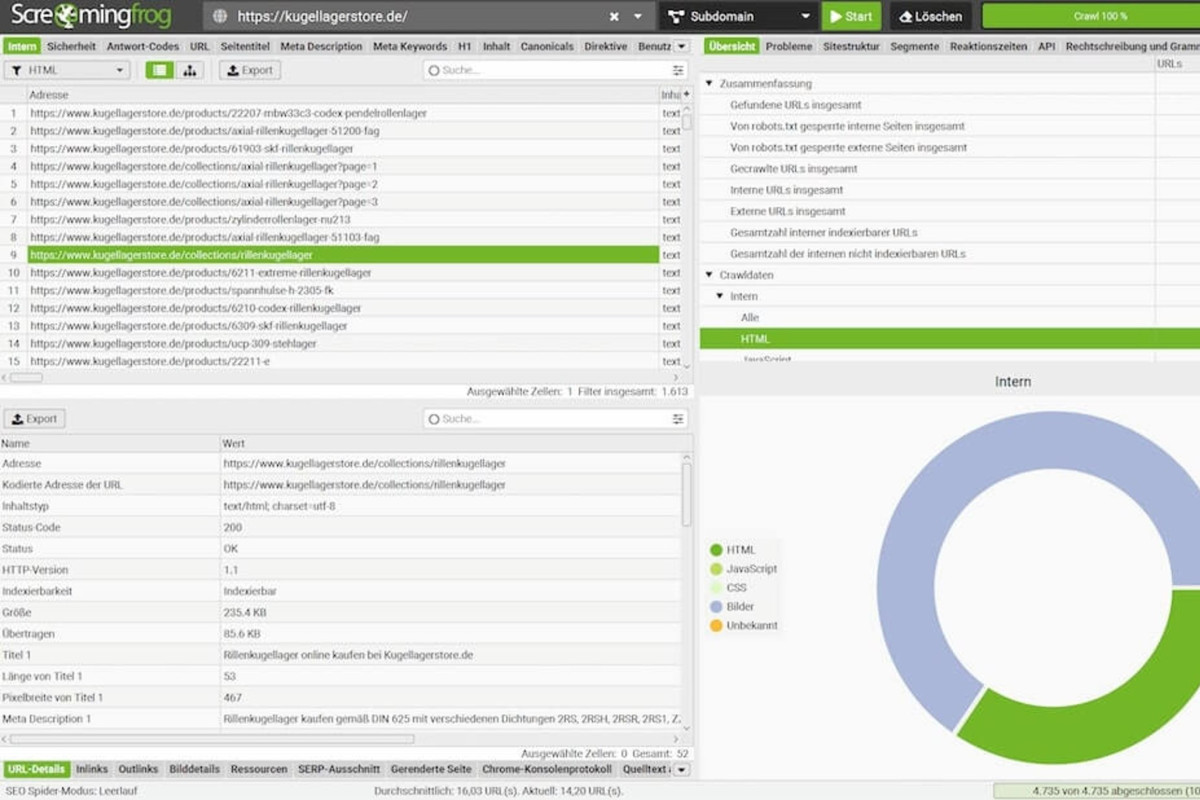Open the Subdomain crawl mode dropdown
The height and width of the screenshot is (800, 1200).
[738, 17]
